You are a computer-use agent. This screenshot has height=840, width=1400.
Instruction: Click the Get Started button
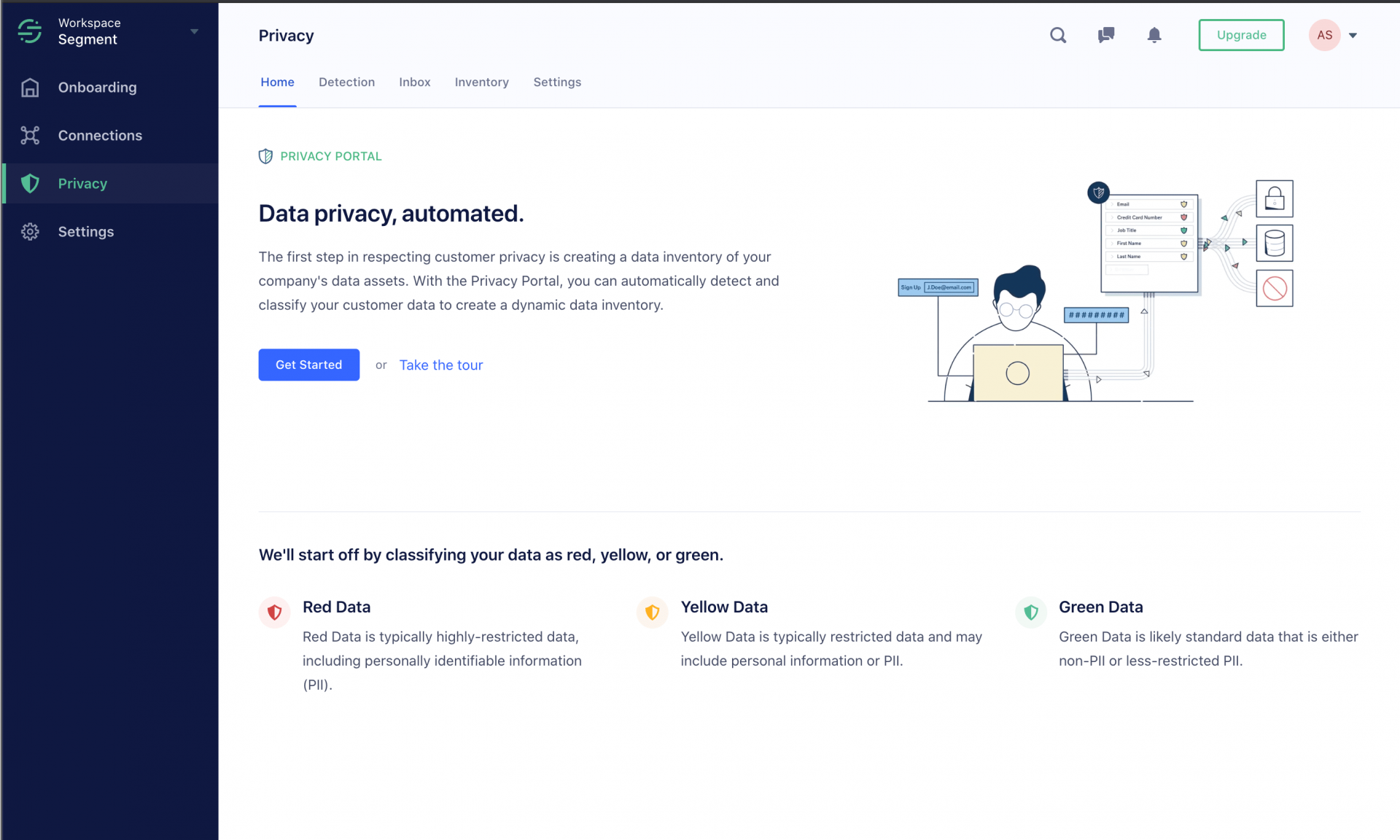tap(308, 365)
